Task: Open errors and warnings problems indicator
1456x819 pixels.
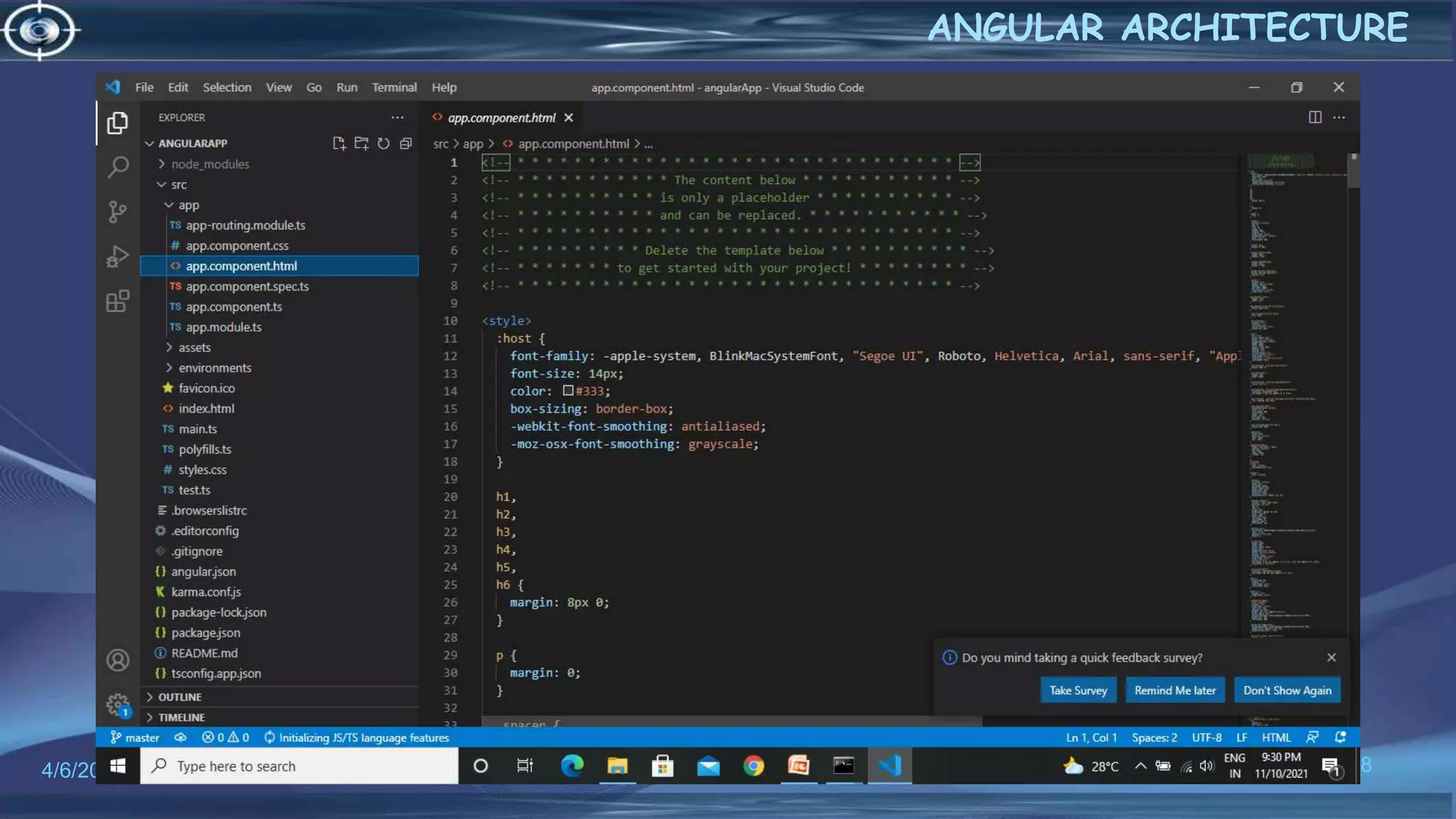Action: [x=225, y=738]
